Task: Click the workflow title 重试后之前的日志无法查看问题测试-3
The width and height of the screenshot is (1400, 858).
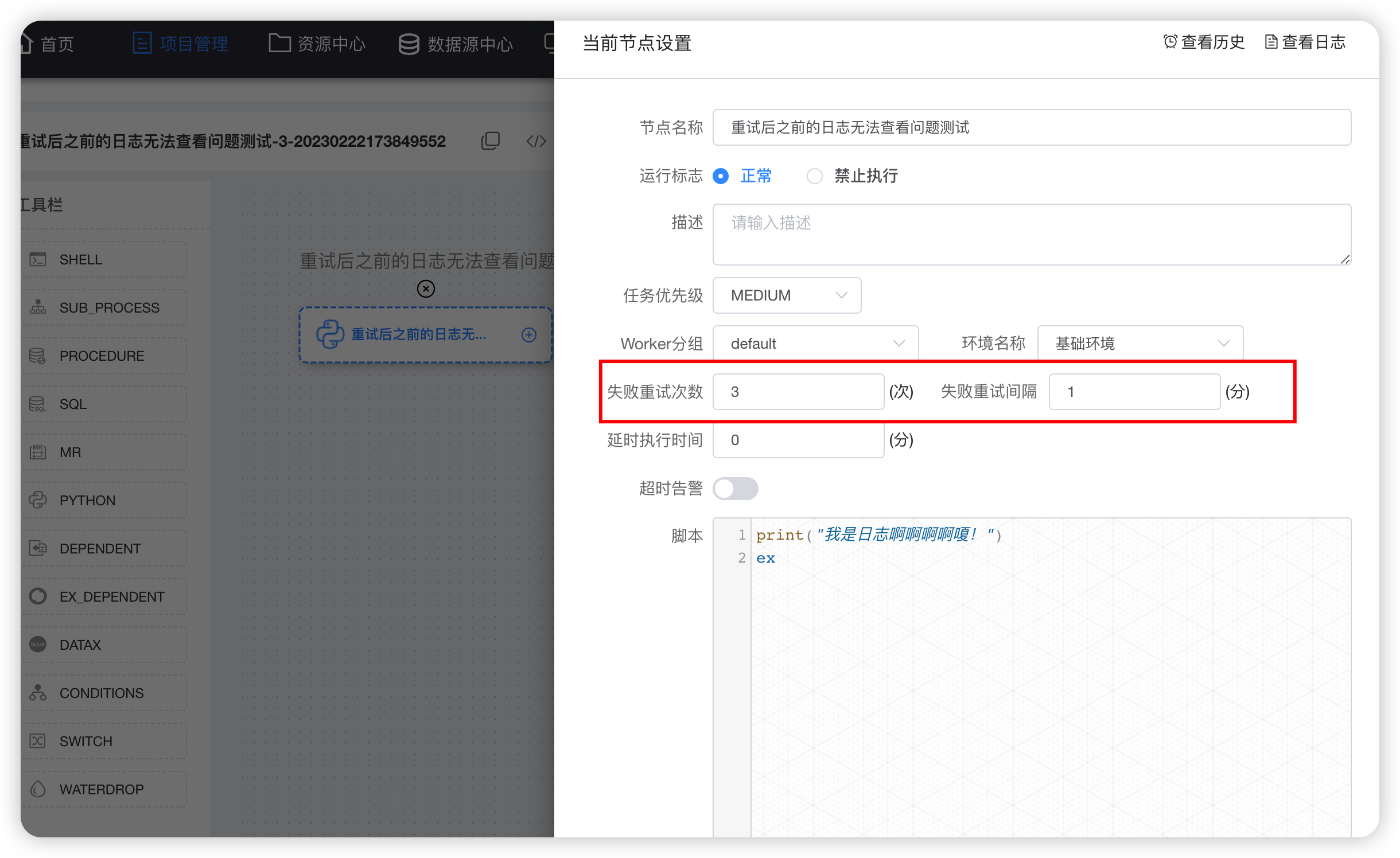Action: pos(233,141)
